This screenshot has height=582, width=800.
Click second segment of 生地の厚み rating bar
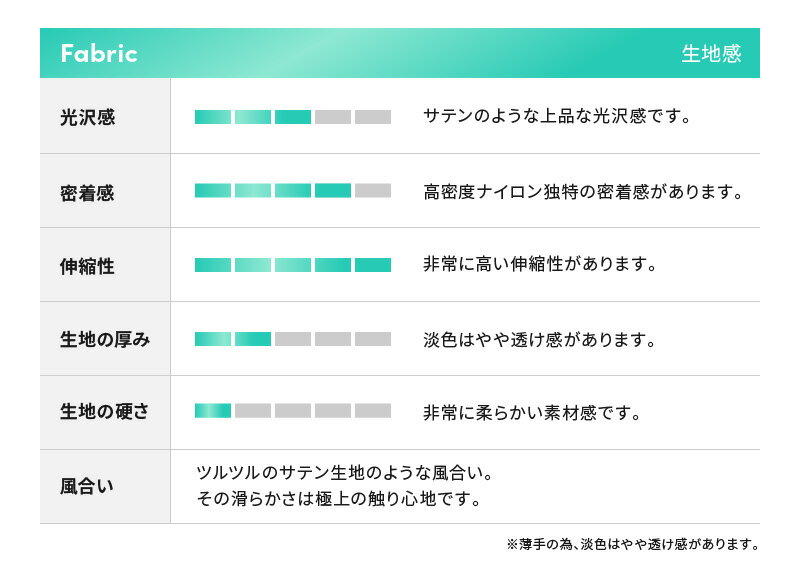[x=253, y=339]
